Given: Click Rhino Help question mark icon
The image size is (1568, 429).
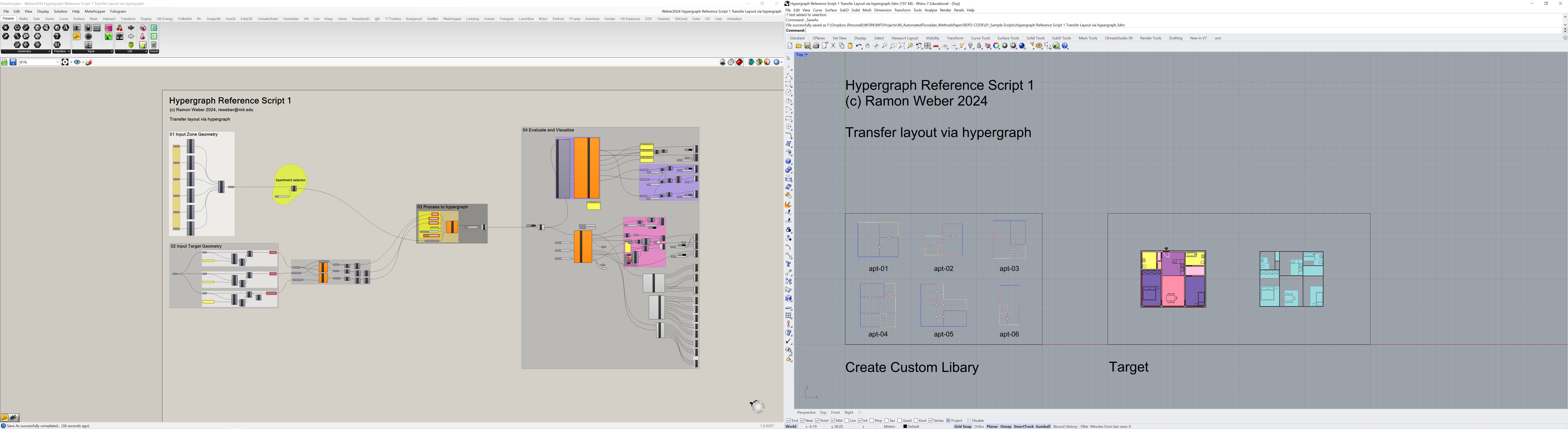Looking at the screenshot, I should [x=1065, y=46].
